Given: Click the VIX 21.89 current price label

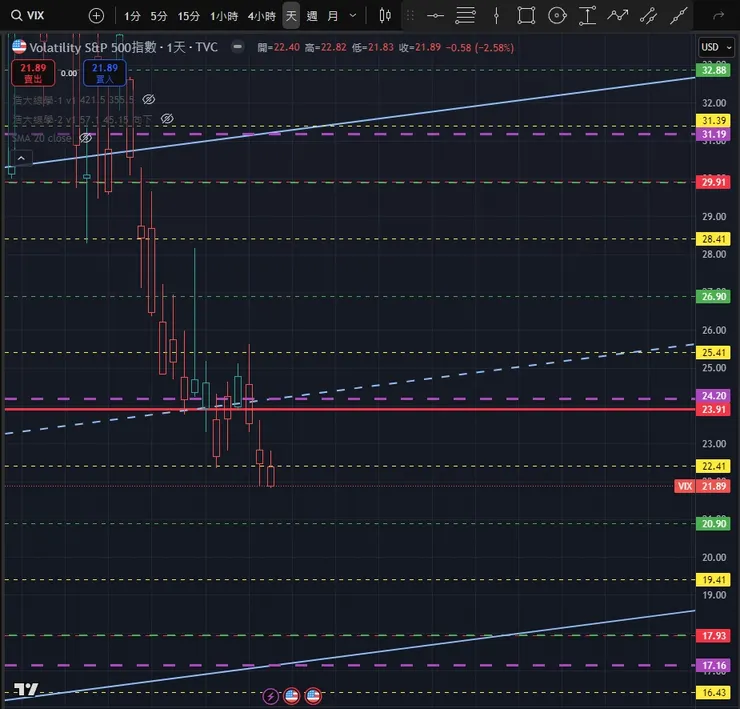Looking at the screenshot, I should pos(703,486).
